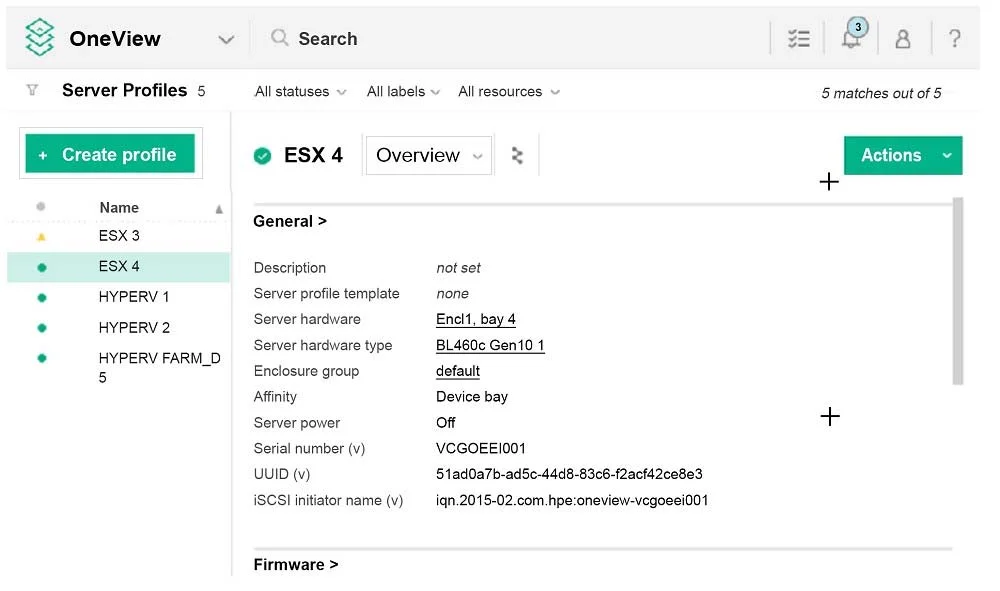Open the BL460c Gen10 1 hardware type link
Screen dimensions: 1000x591
pyautogui.click(x=490, y=346)
